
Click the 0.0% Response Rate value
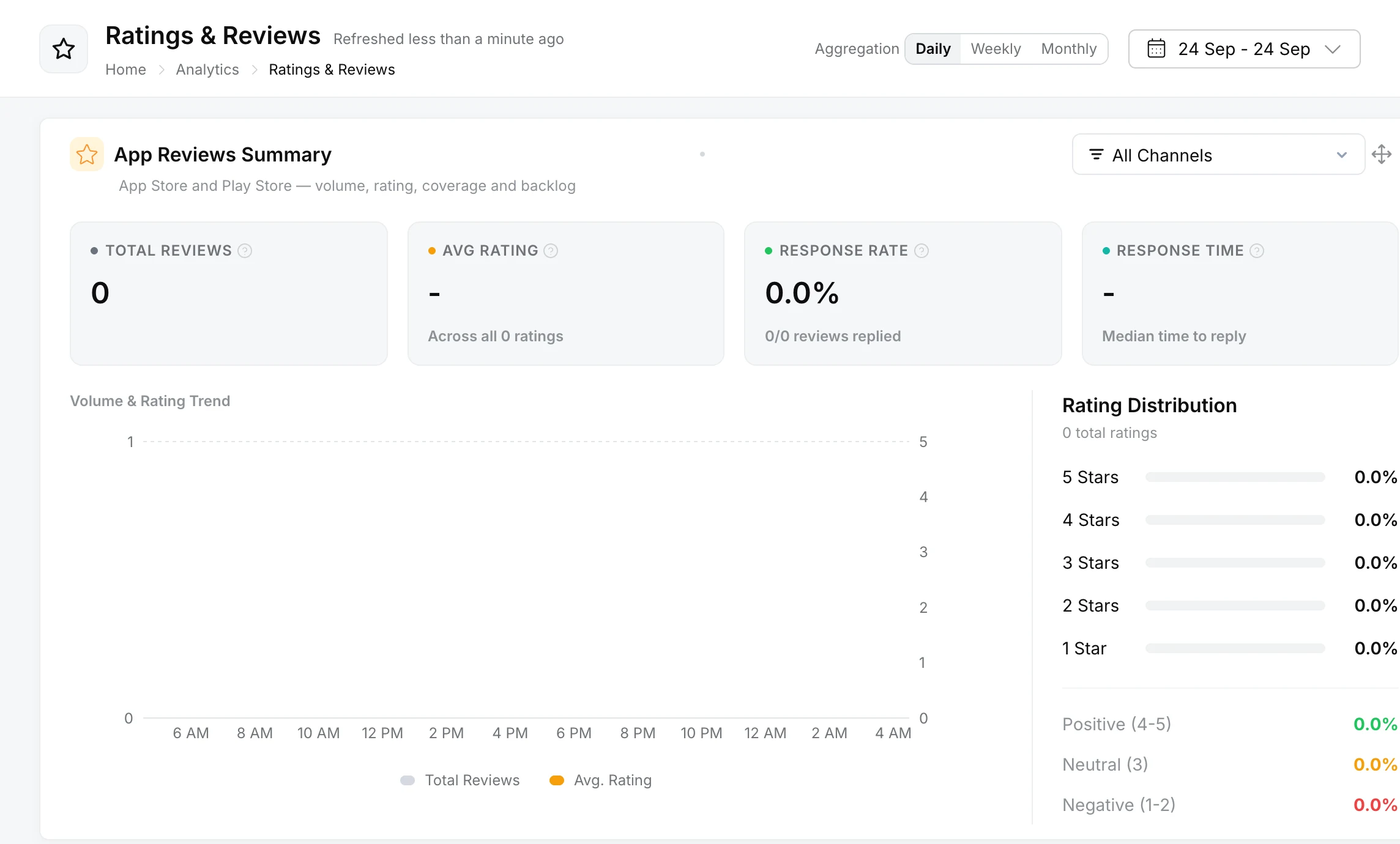point(802,292)
